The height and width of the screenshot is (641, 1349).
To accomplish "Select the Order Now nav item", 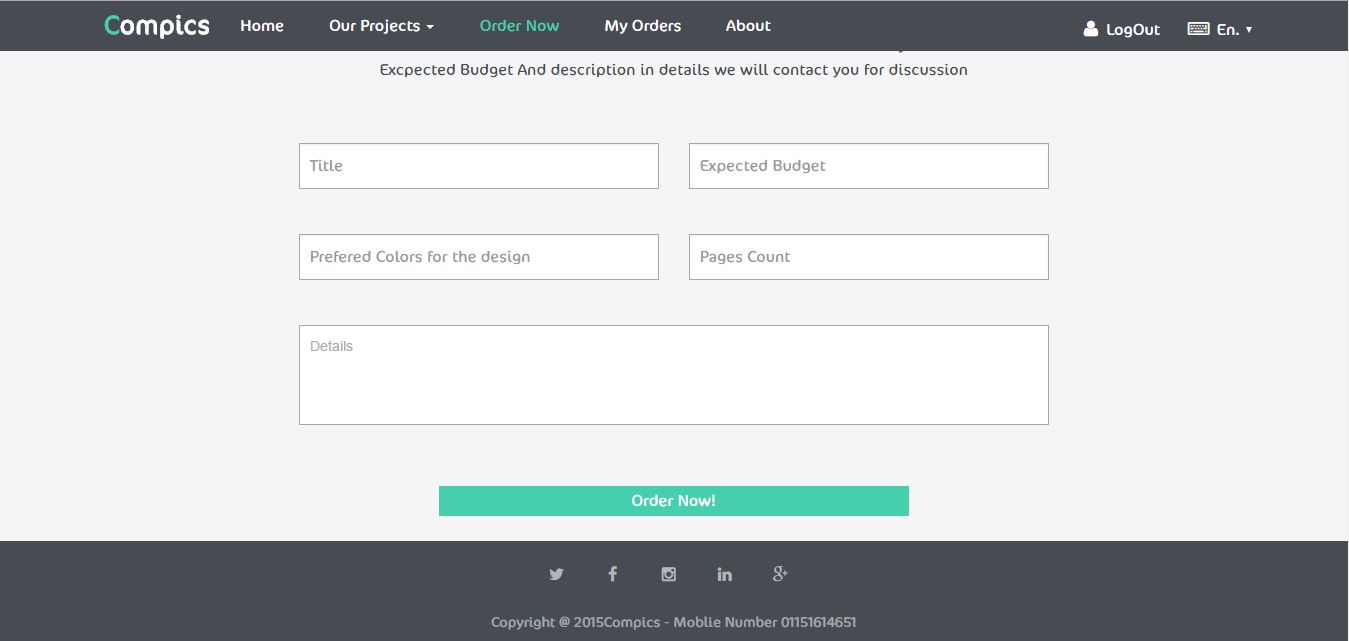I will pos(519,26).
